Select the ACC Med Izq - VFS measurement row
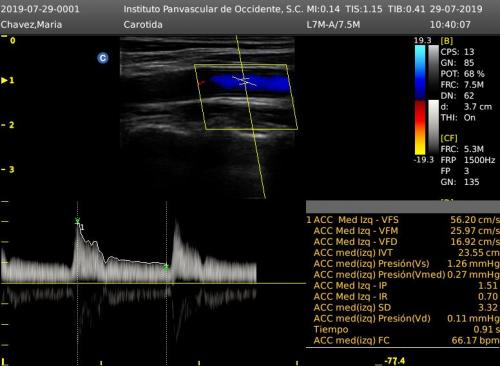 point(403,220)
